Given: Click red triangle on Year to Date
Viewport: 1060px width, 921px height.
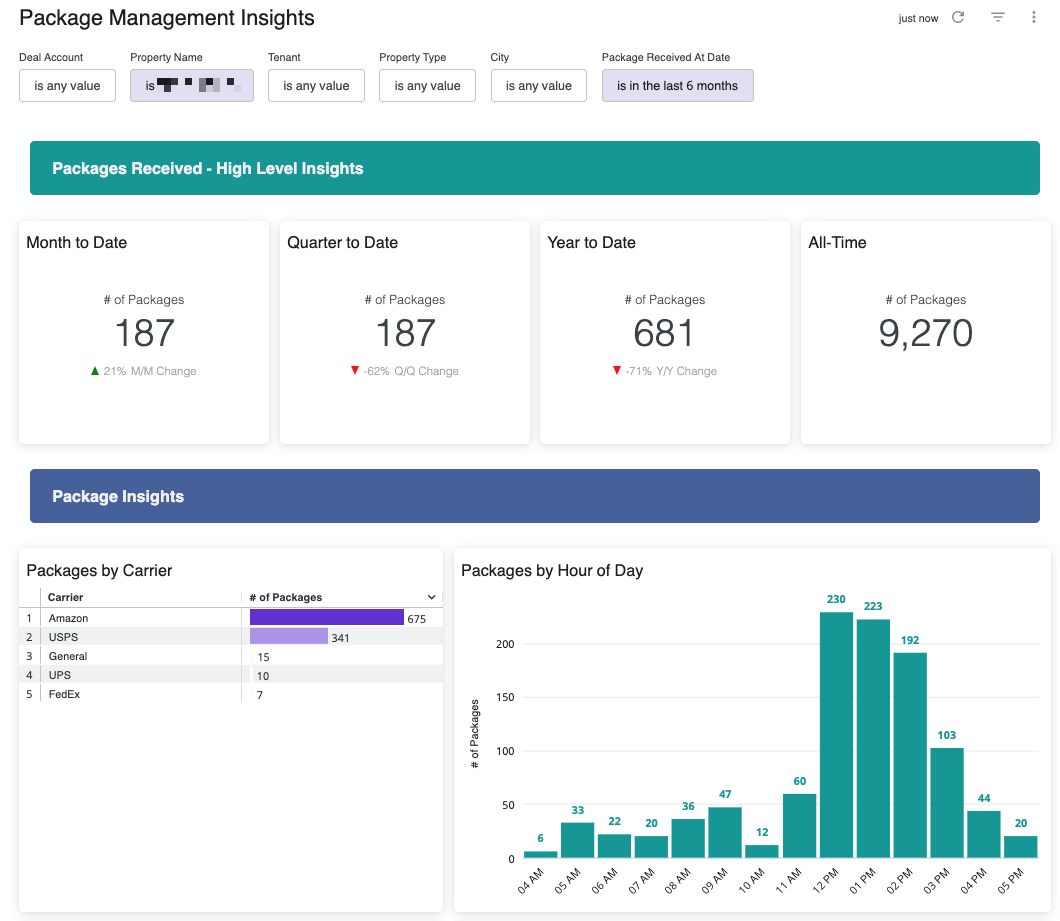Looking at the screenshot, I should (617, 371).
